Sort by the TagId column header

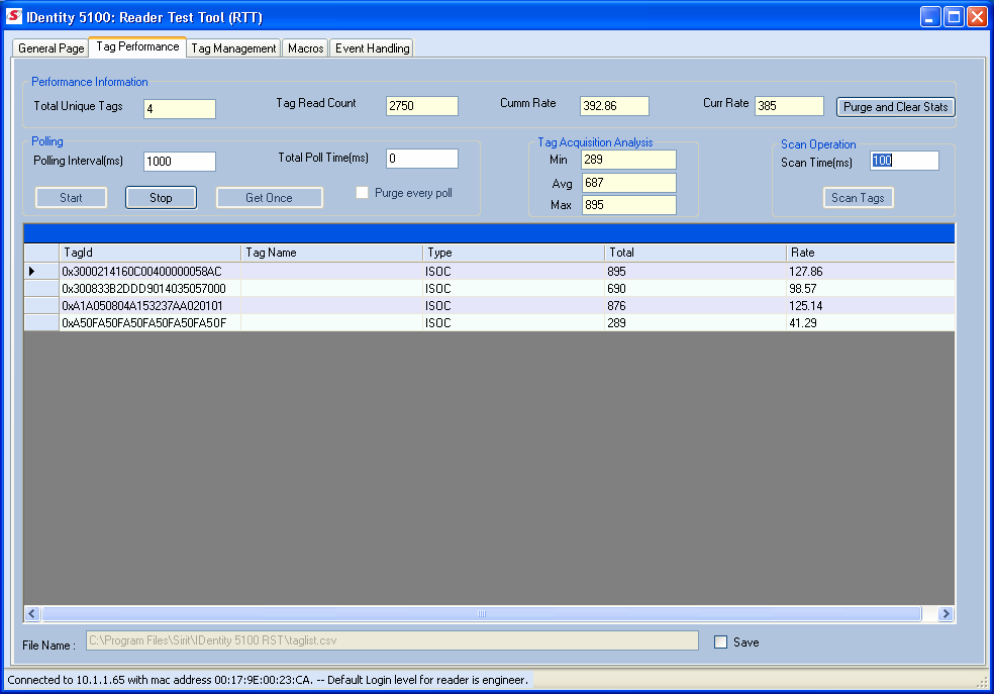[x=150, y=253]
